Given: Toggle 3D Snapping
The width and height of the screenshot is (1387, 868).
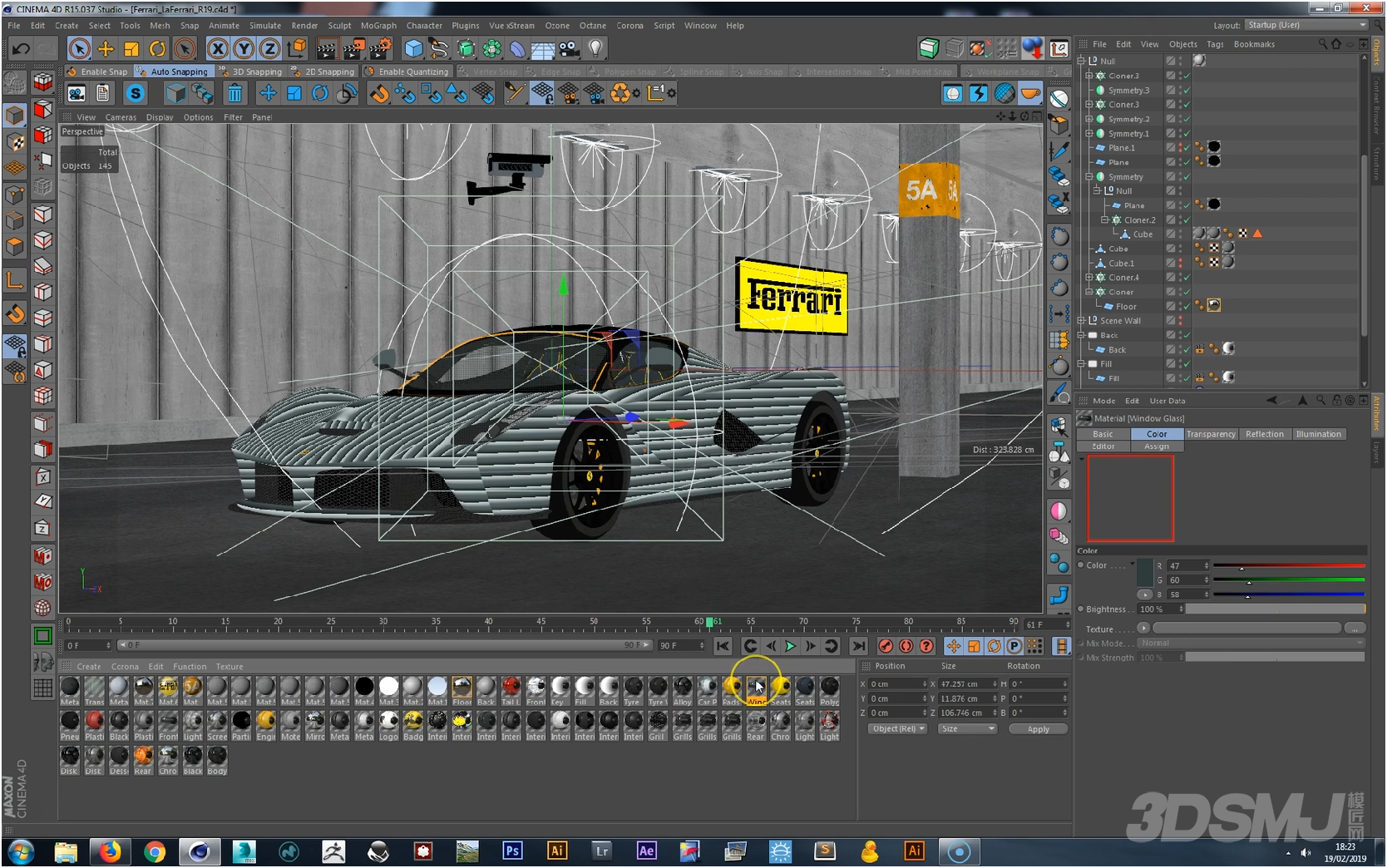Looking at the screenshot, I should tap(250, 72).
